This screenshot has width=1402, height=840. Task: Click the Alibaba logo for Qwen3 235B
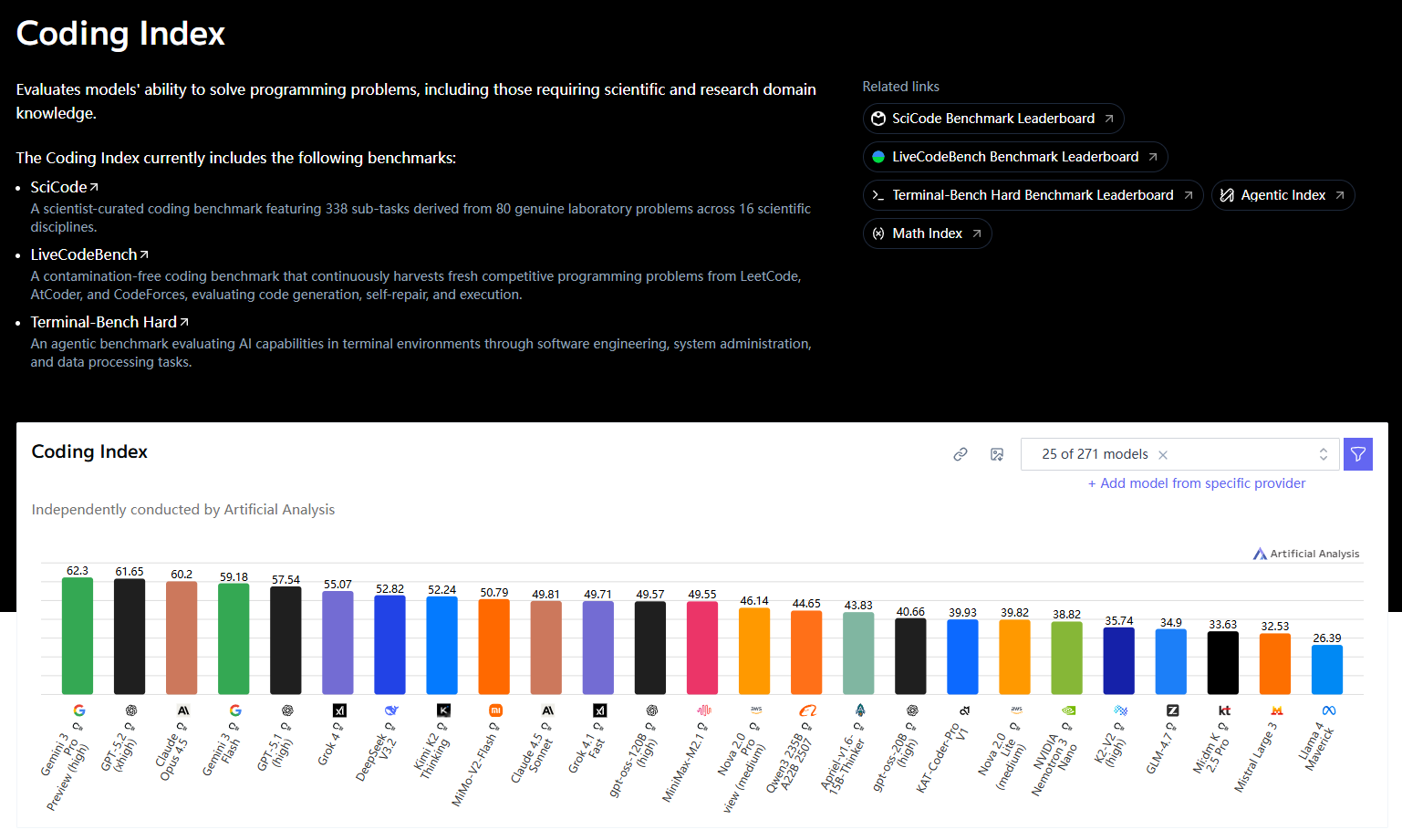tap(807, 710)
